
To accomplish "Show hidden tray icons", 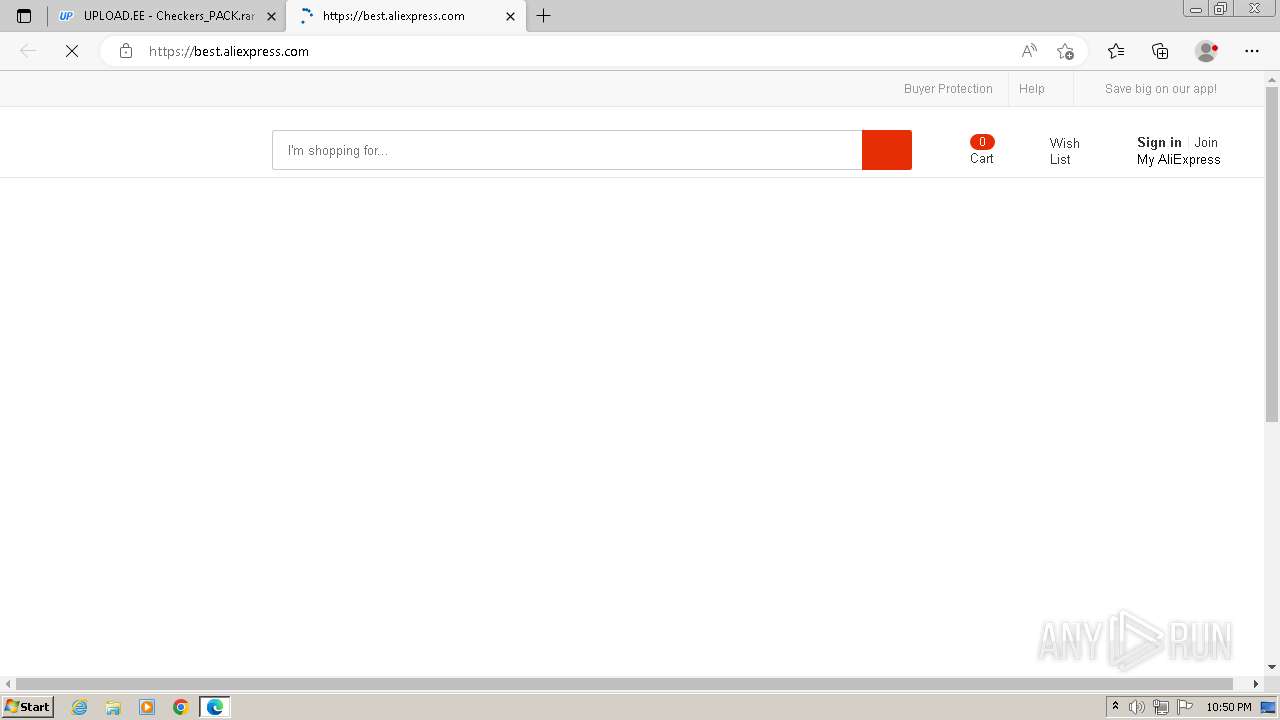I will [x=1115, y=707].
